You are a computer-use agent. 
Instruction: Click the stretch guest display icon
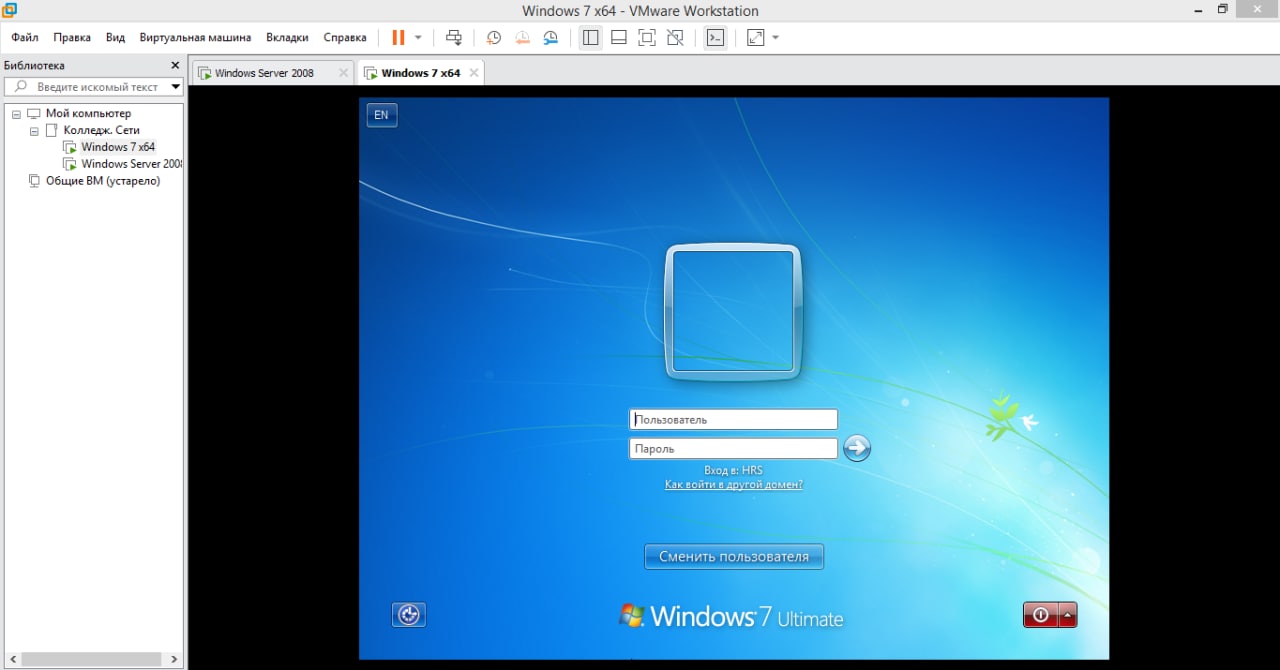tap(756, 38)
